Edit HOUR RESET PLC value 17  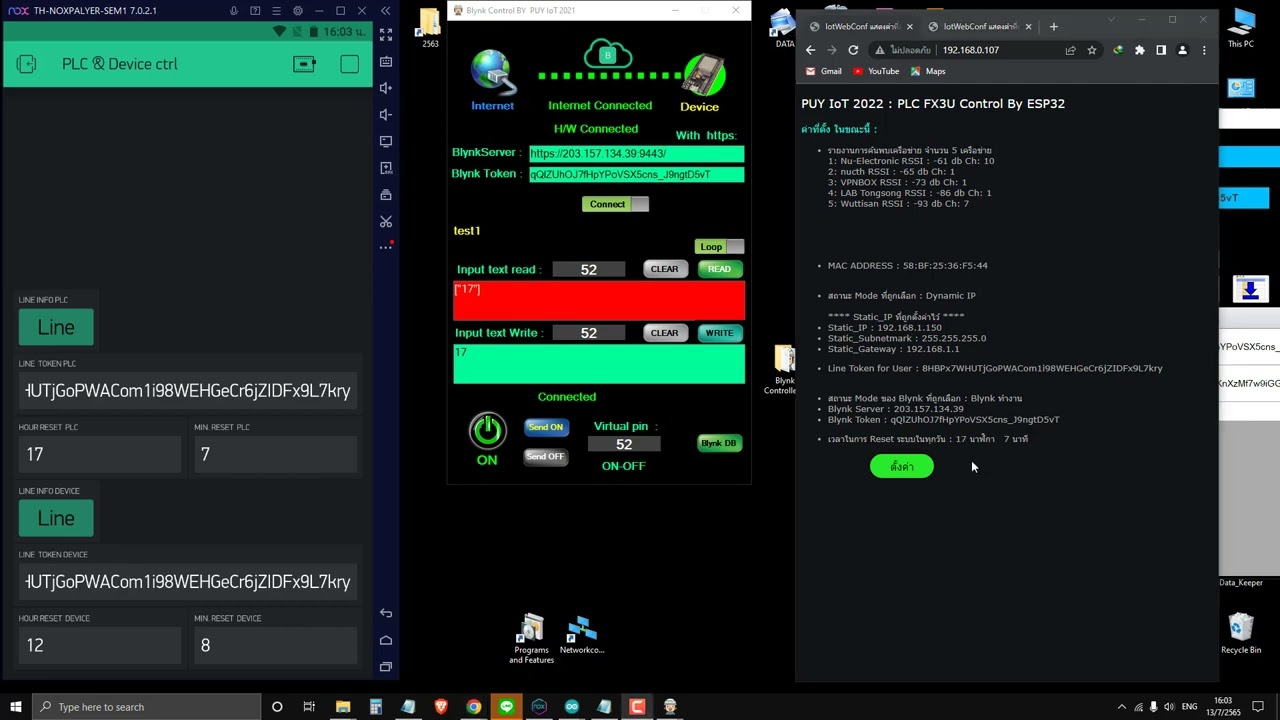pyautogui.click(x=99, y=454)
